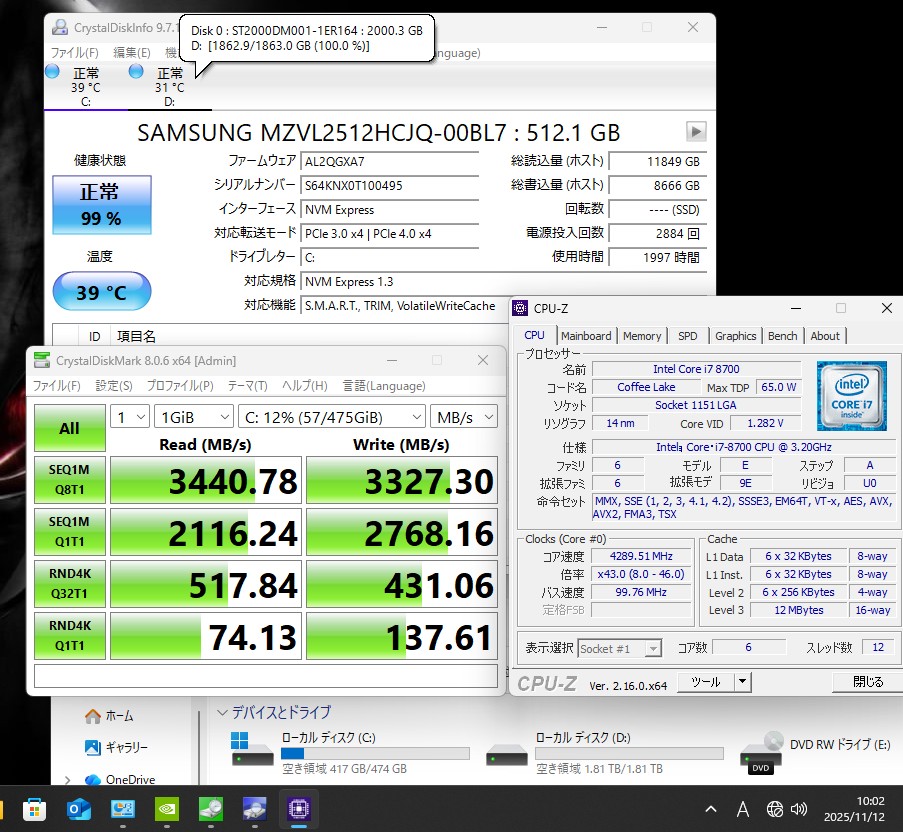Click the next disk arrow in CrystalDiskInfo
Screen dimensions: 903x832
696,132
